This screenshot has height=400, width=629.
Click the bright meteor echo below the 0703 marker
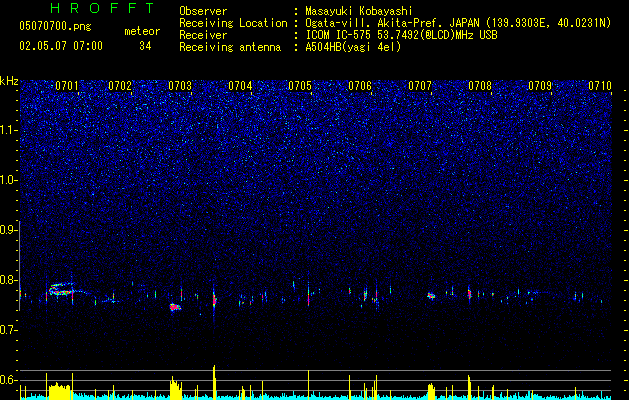[175, 307]
